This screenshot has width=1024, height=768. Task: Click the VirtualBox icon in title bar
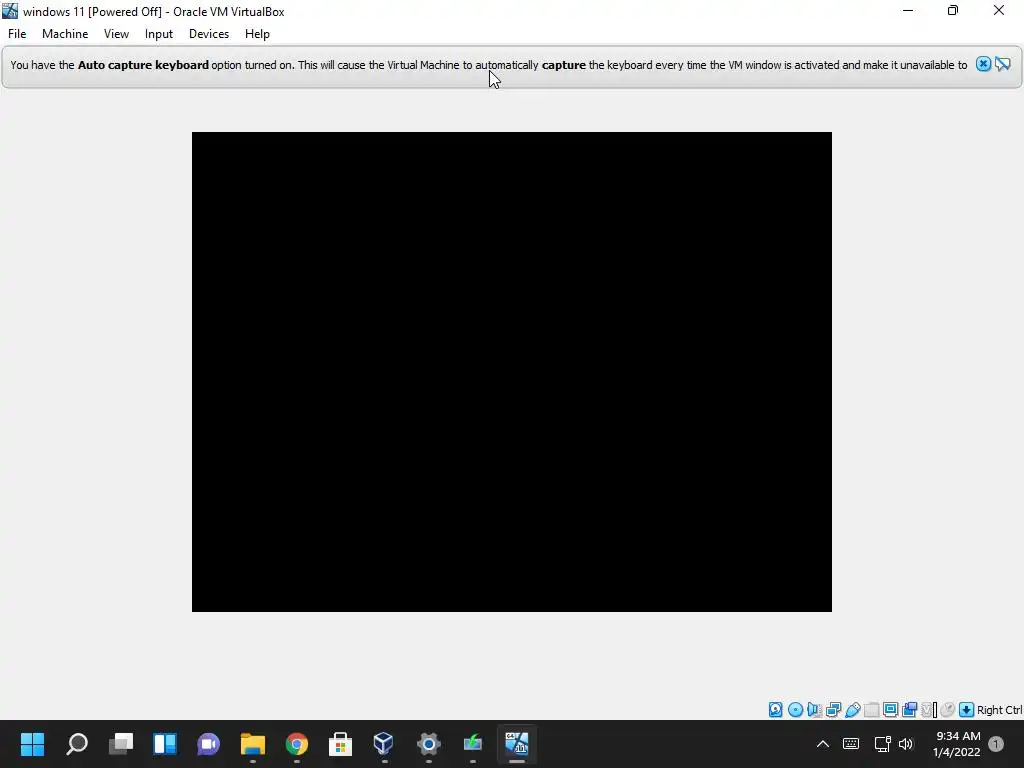(x=10, y=11)
